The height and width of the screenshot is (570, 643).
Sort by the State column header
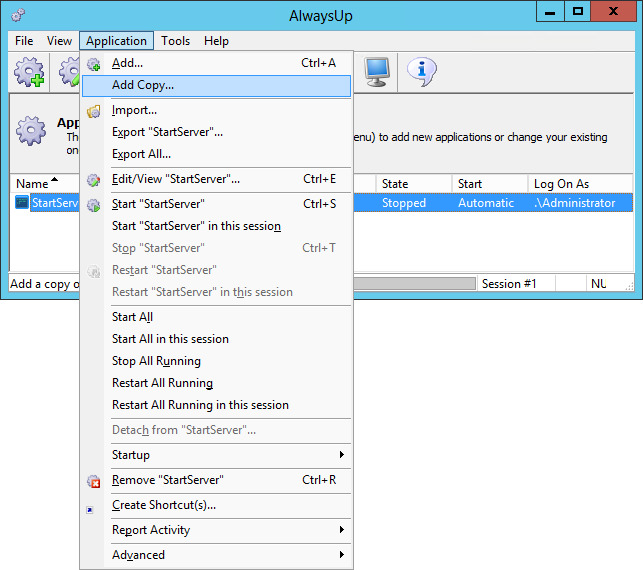[413, 183]
